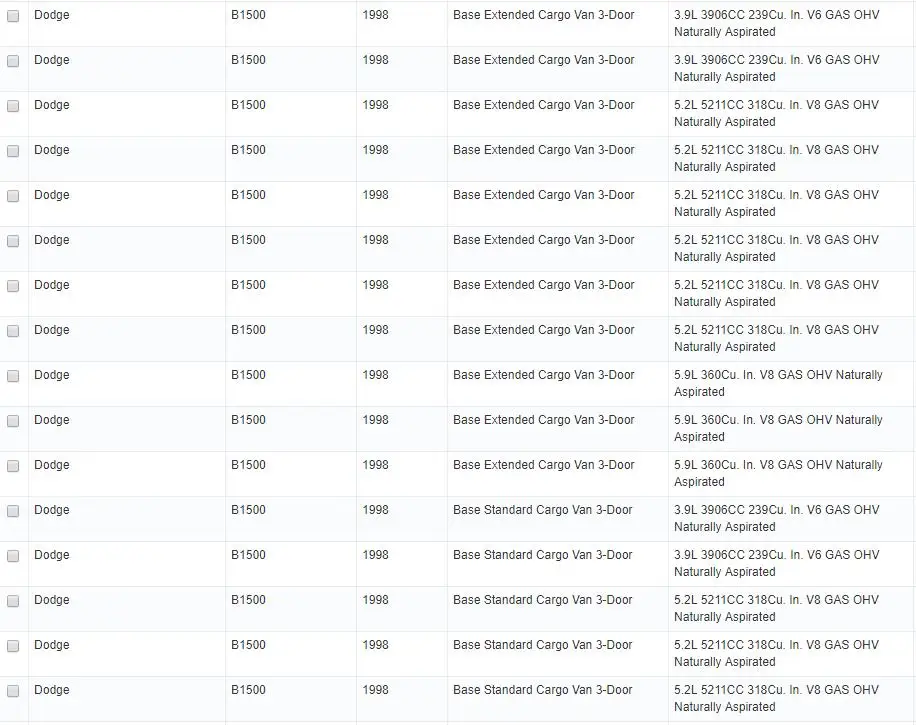Click 'B1500' in the first Extended 5.9L row
Image resolution: width=916 pixels, height=725 pixels.
point(248,374)
